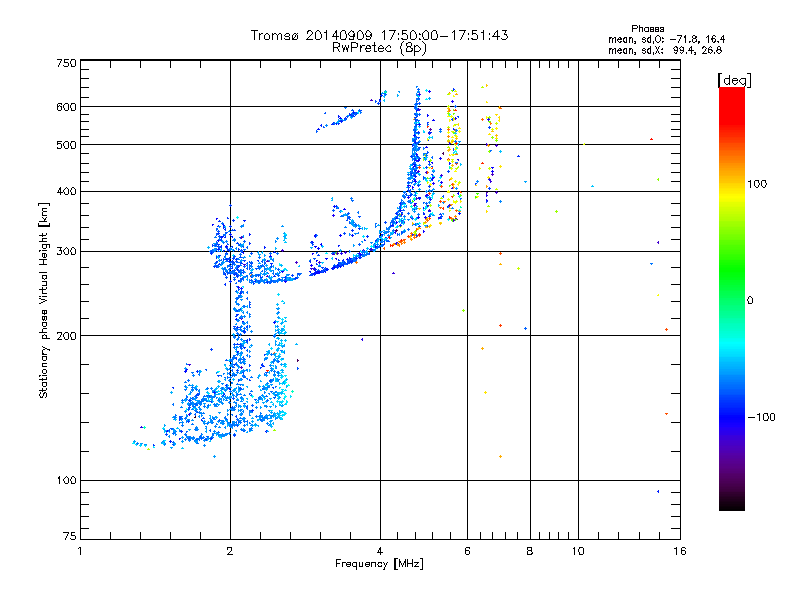Viewport: 800px width, 600px height.
Task: Click the colorbar tick label '0'
Action: (750, 301)
